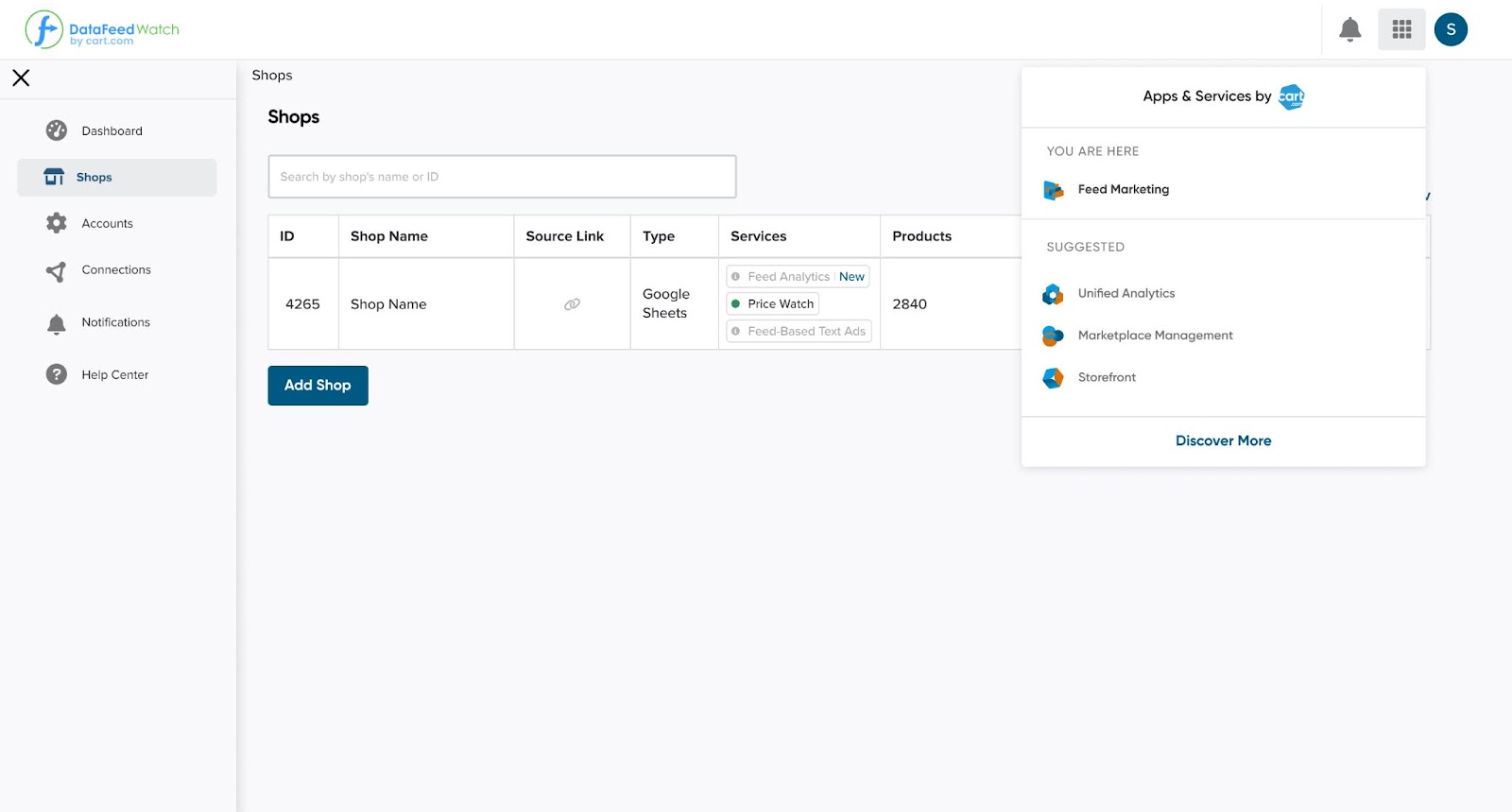The image size is (1512, 812).
Task: Click the shop search input field
Action: [x=502, y=177]
